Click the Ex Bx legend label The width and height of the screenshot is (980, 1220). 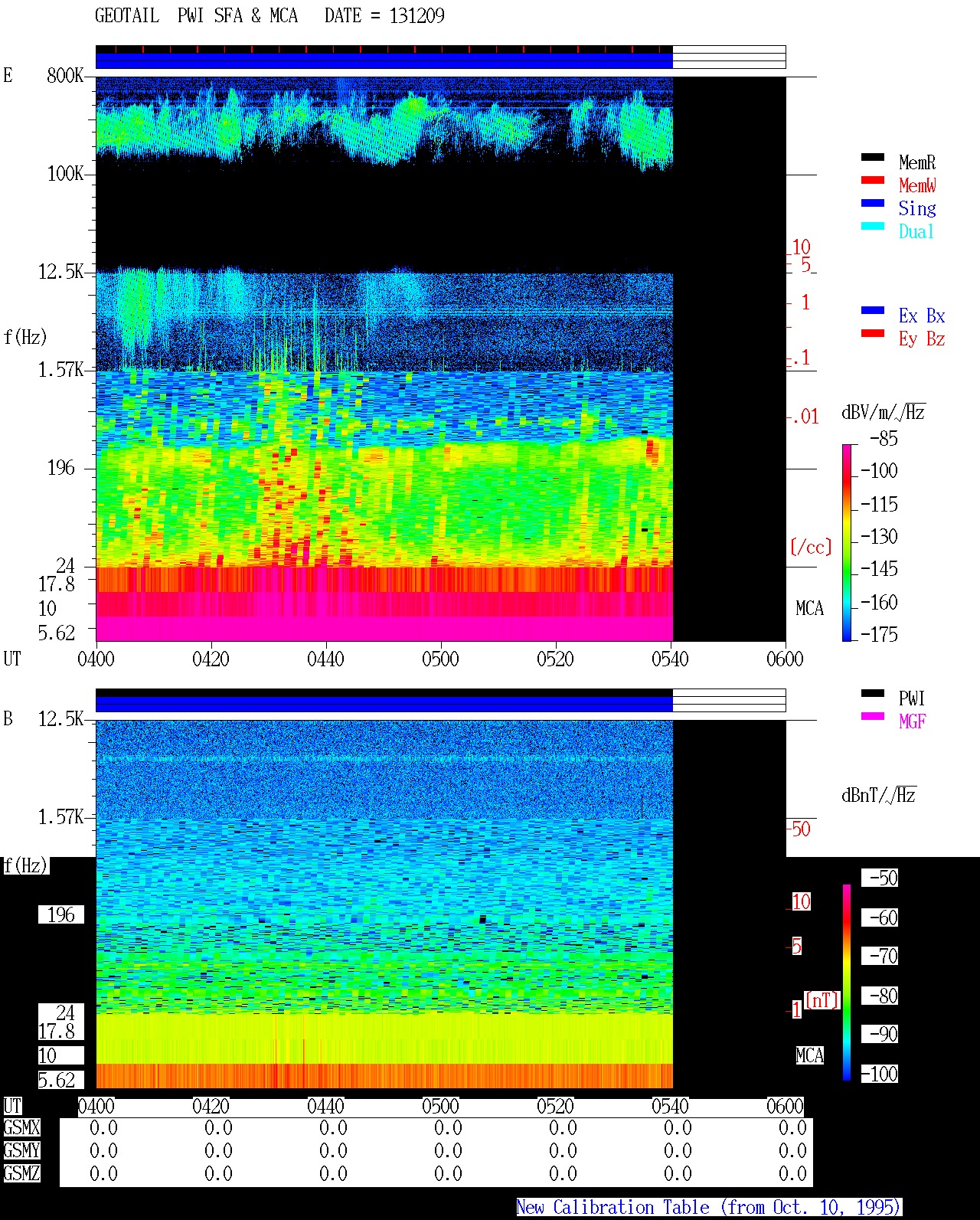click(x=922, y=316)
